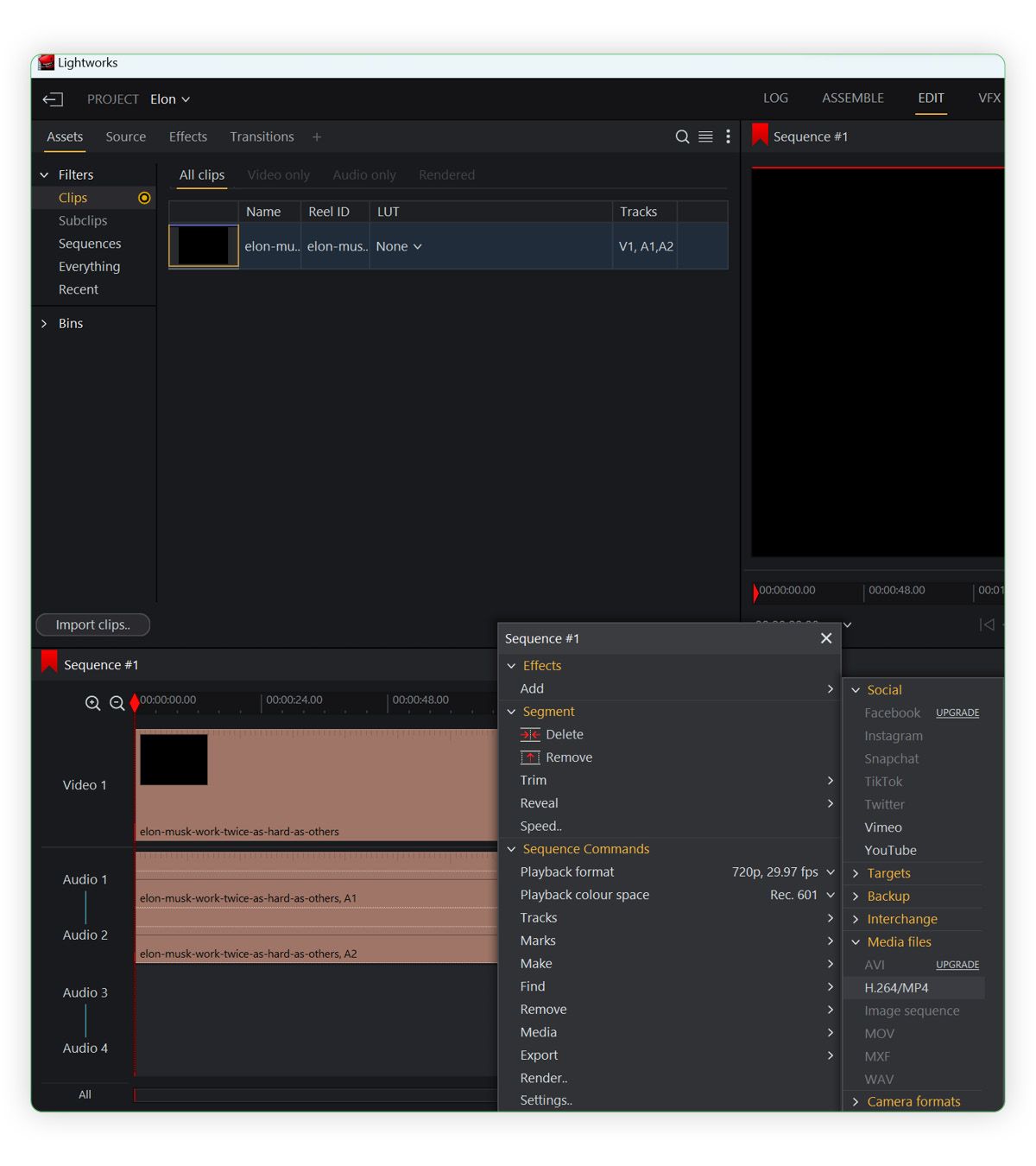Click the go to start playback button
This screenshot has width=1036, height=1166.
[x=987, y=624]
